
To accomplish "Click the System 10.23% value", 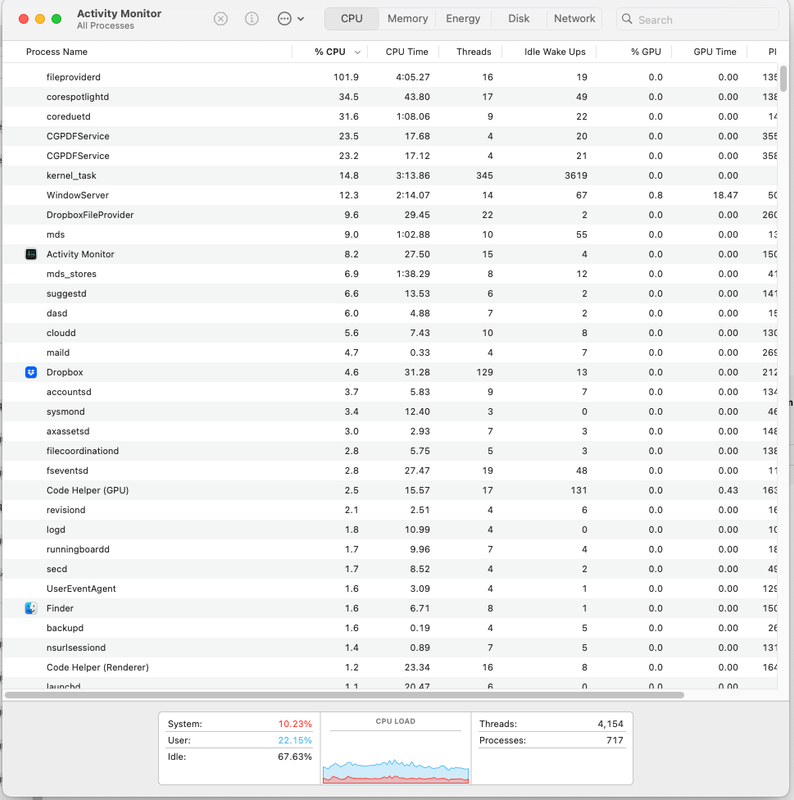I will [295, 723].
